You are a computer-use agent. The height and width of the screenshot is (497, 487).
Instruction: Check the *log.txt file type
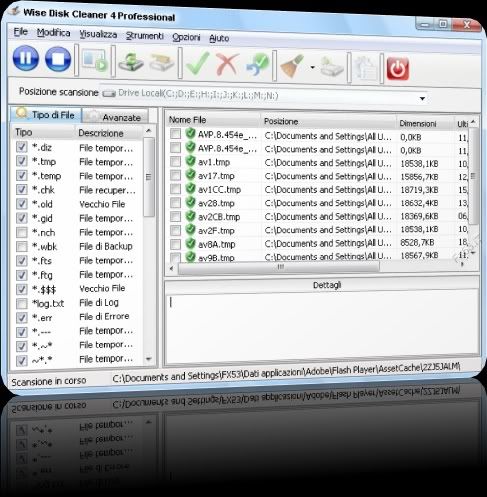pos(21,304)
